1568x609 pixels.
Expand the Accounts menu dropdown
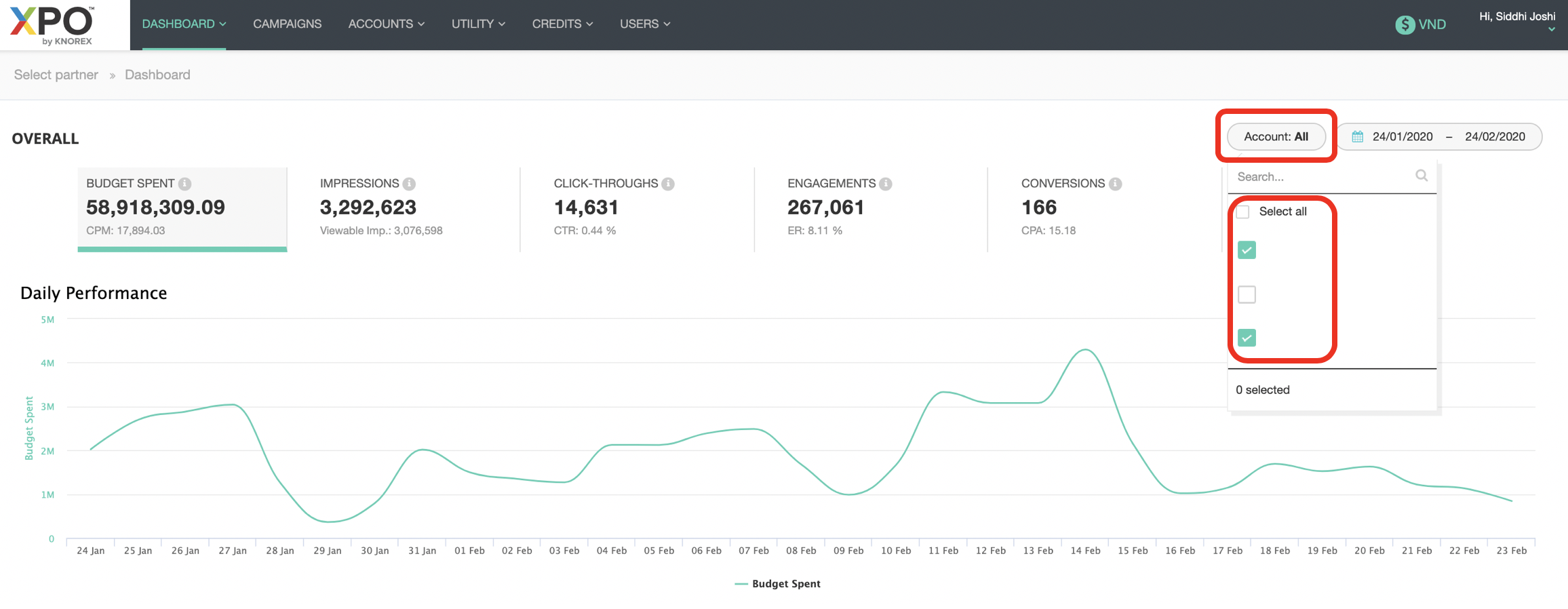pyautogui.click(x=386, y=24)
